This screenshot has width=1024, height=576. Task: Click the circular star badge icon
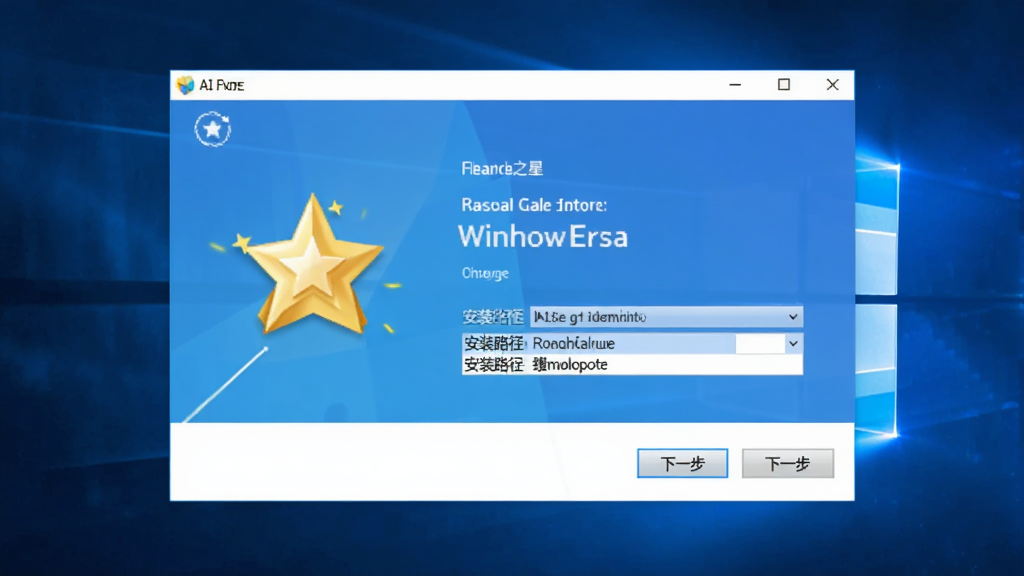[x=213, y=129]
